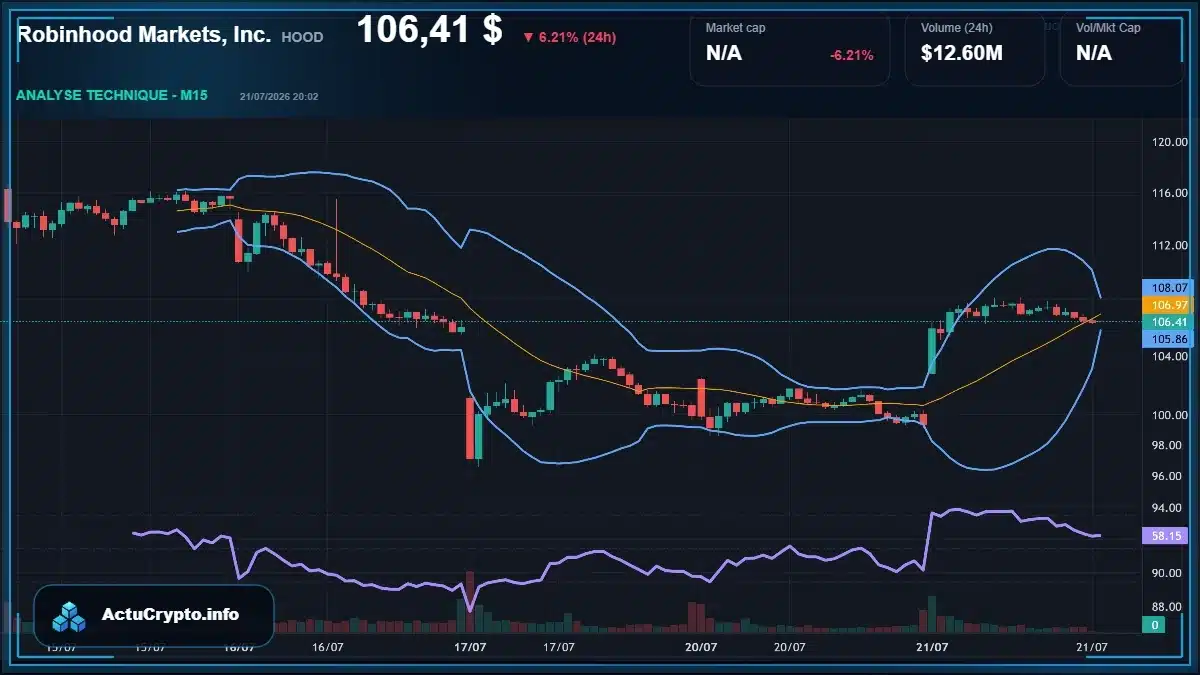Click the $12.60M volume value

[x=961, y=53]
